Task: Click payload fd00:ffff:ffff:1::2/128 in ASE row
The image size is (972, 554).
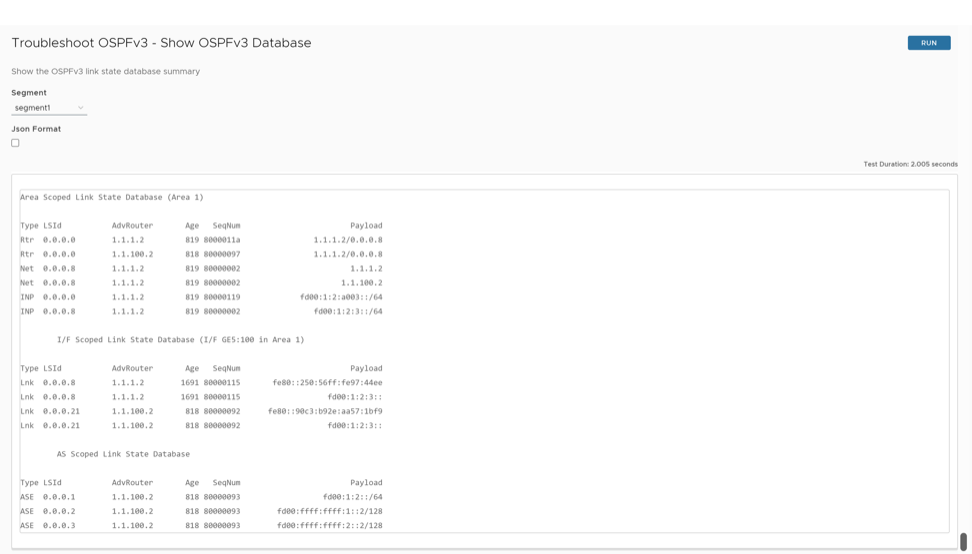Action: [329, 511]
